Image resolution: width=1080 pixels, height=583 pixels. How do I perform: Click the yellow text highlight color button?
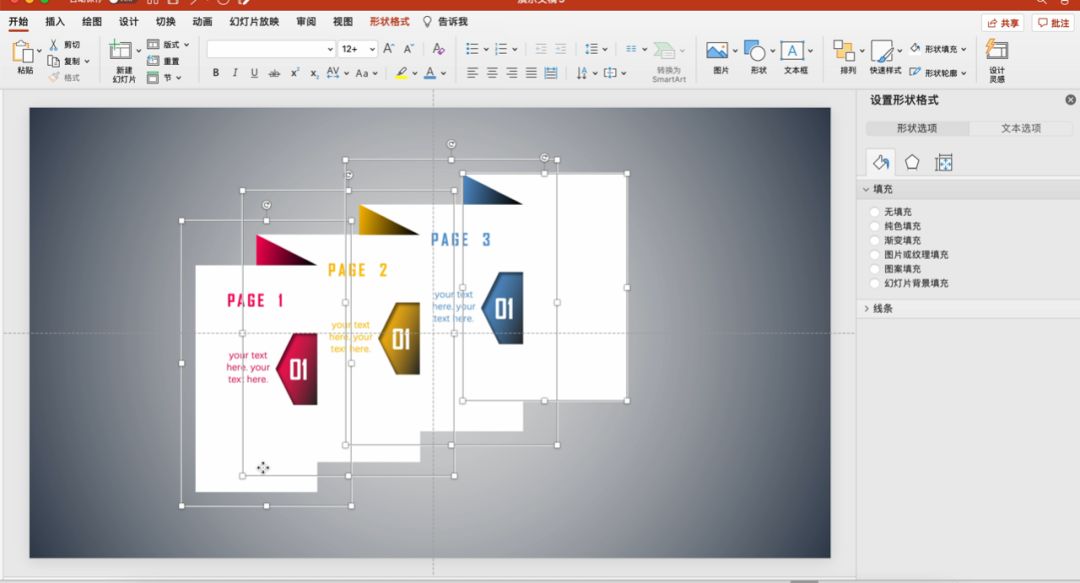(402, 73)
